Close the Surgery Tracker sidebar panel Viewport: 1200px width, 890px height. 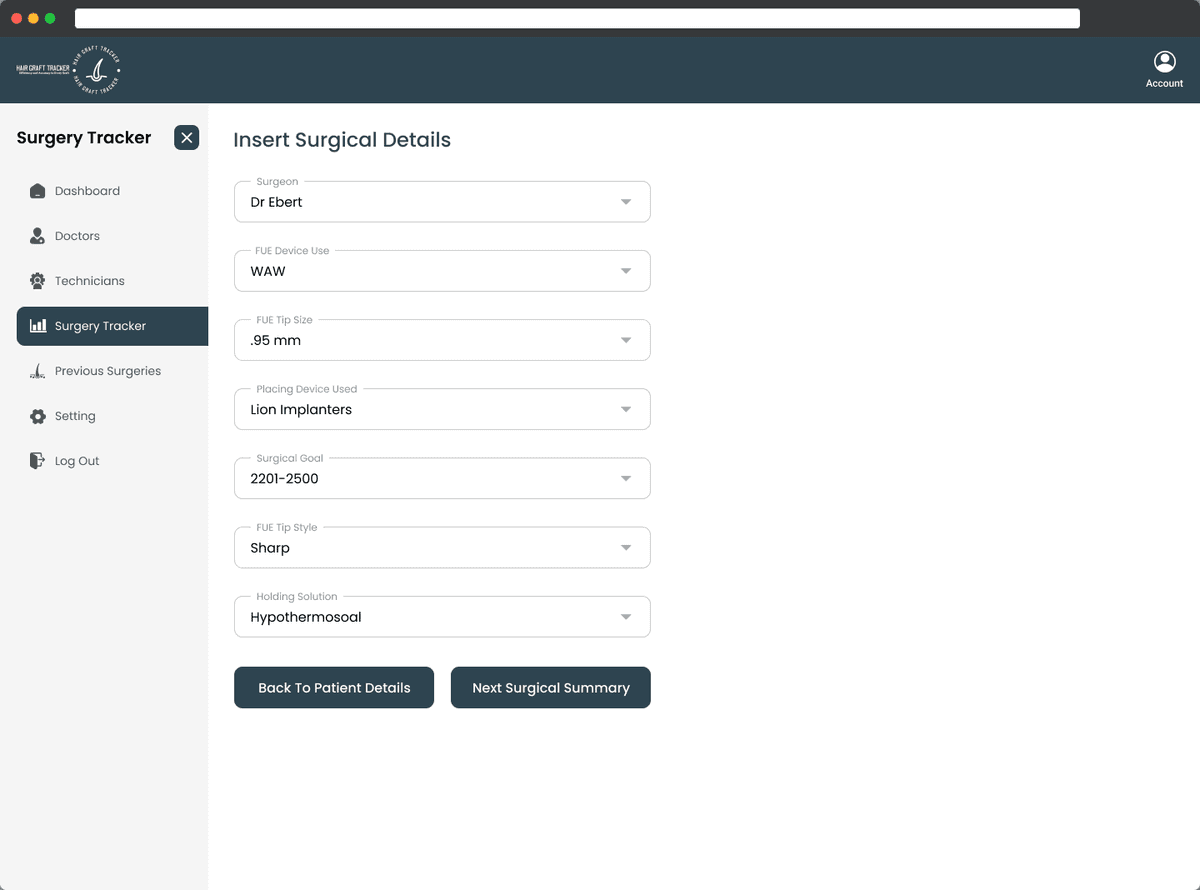click(x=186, y=138)
